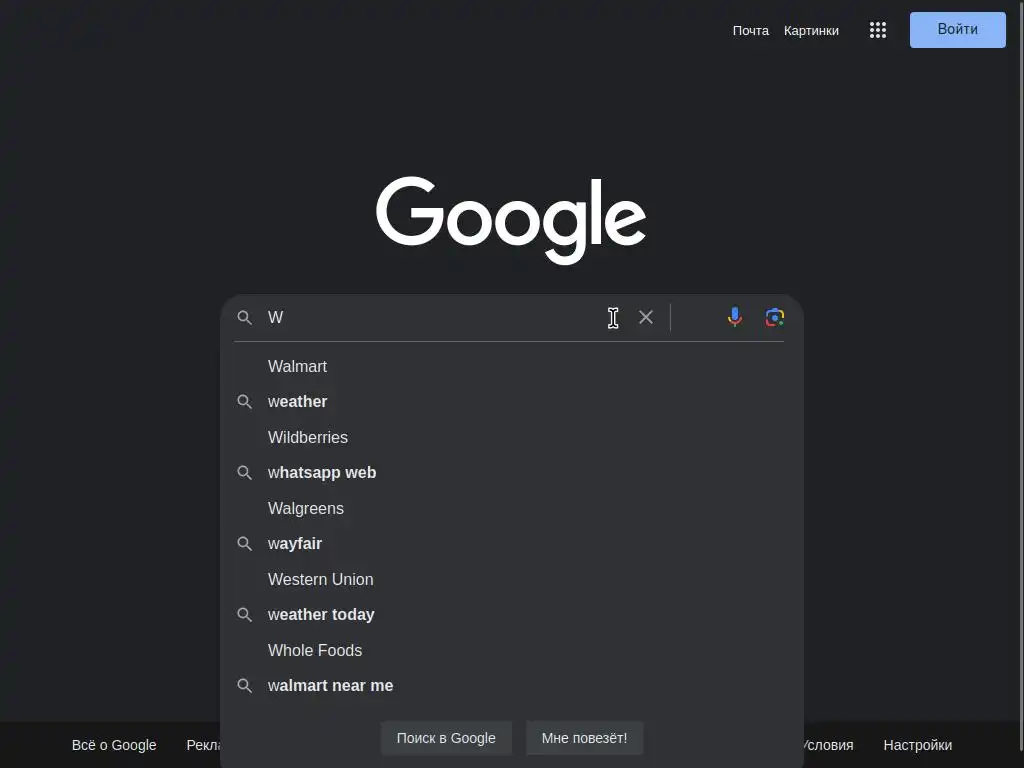The image size is (1024, 768).
Task: Choose the 'wayfair' suggestion
Action: pyautogui.click(x=512, y=544)
